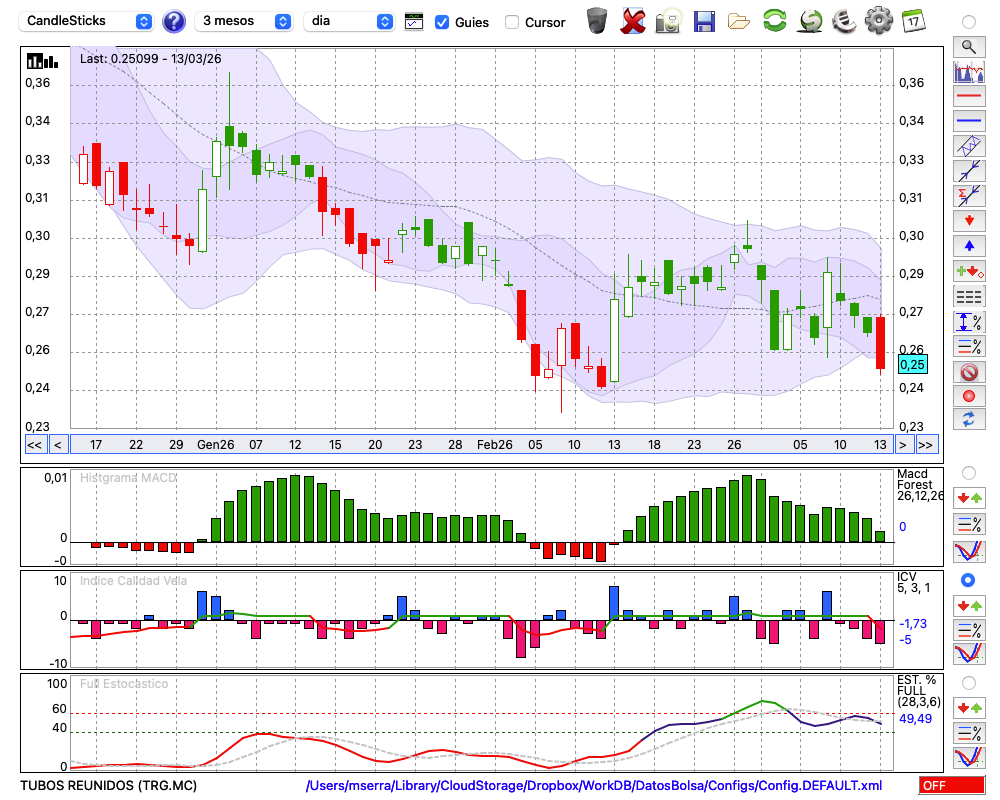Click the red prohibited sign icon
The width and height of the screenshot is (1000, 800).
click(969, 371)
